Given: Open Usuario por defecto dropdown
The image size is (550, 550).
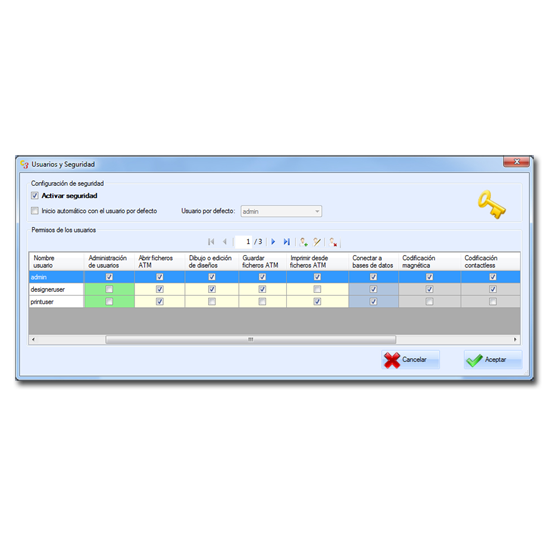Looking at the screenshot, I should [x=281, y=211].
